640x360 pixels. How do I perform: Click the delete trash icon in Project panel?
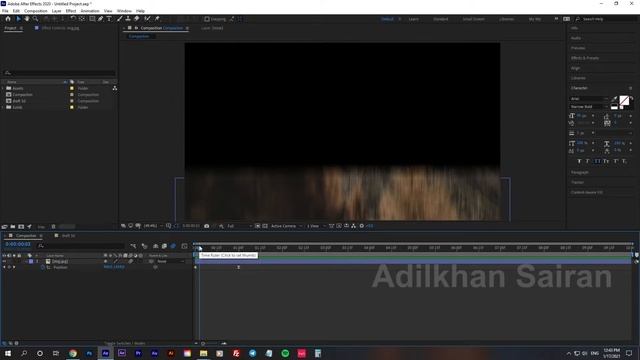53,227
